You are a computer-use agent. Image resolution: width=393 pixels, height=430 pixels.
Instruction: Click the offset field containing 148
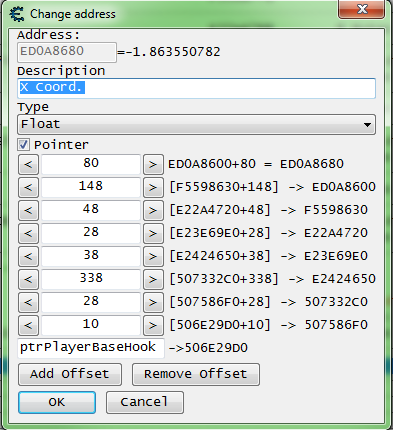point(91,187)
